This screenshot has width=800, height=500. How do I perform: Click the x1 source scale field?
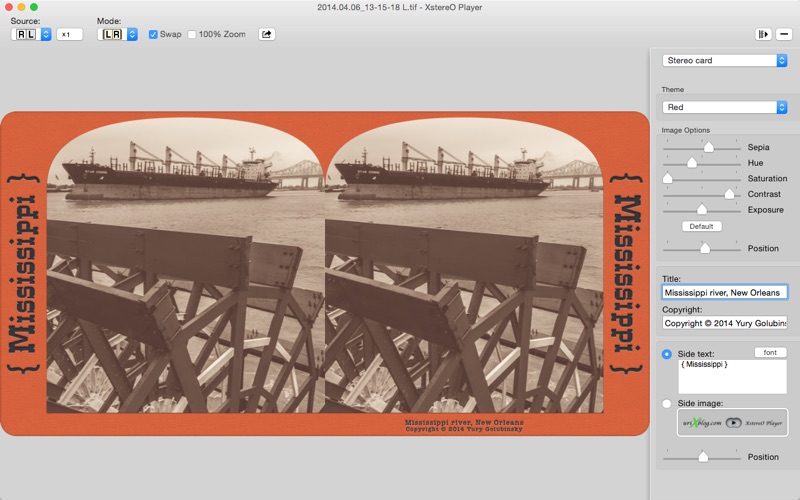tap(69, 34)
